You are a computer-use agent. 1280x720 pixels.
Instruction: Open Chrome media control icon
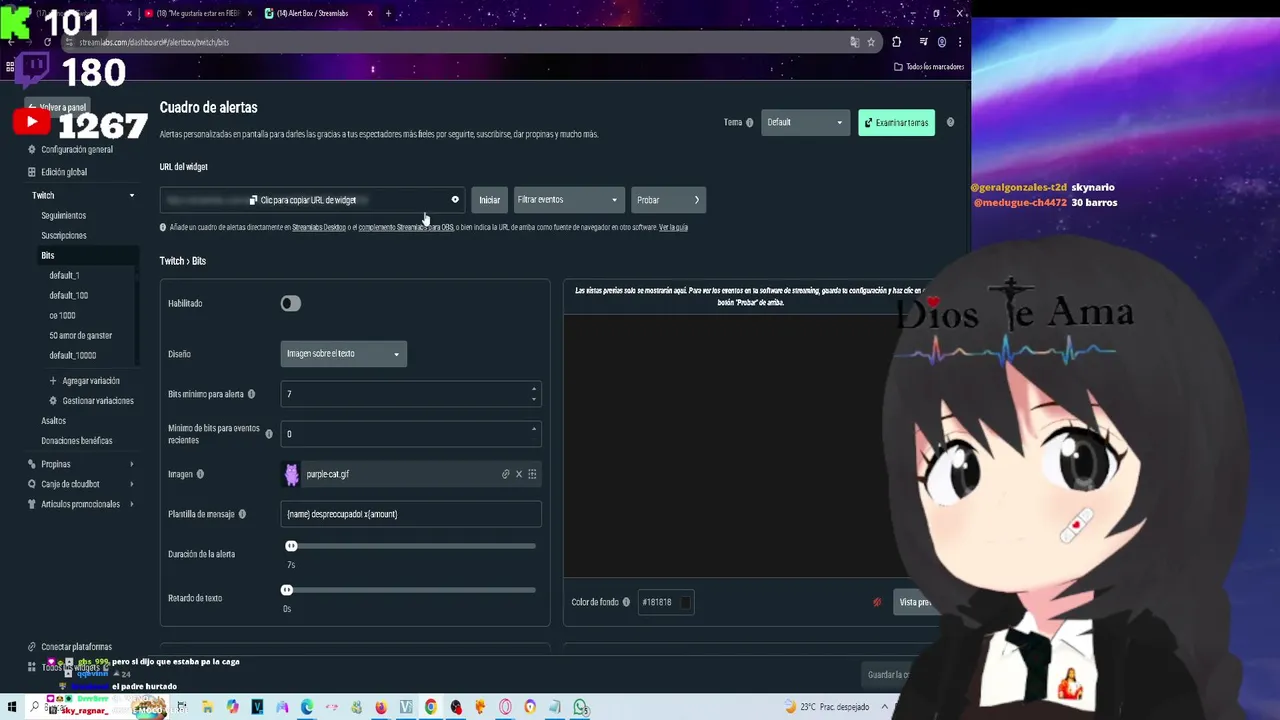coord(923,42)
